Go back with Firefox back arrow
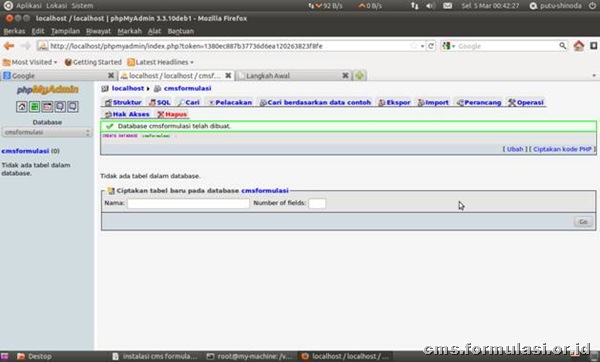This screenshot has height=362, width=600. click(9, 46)
